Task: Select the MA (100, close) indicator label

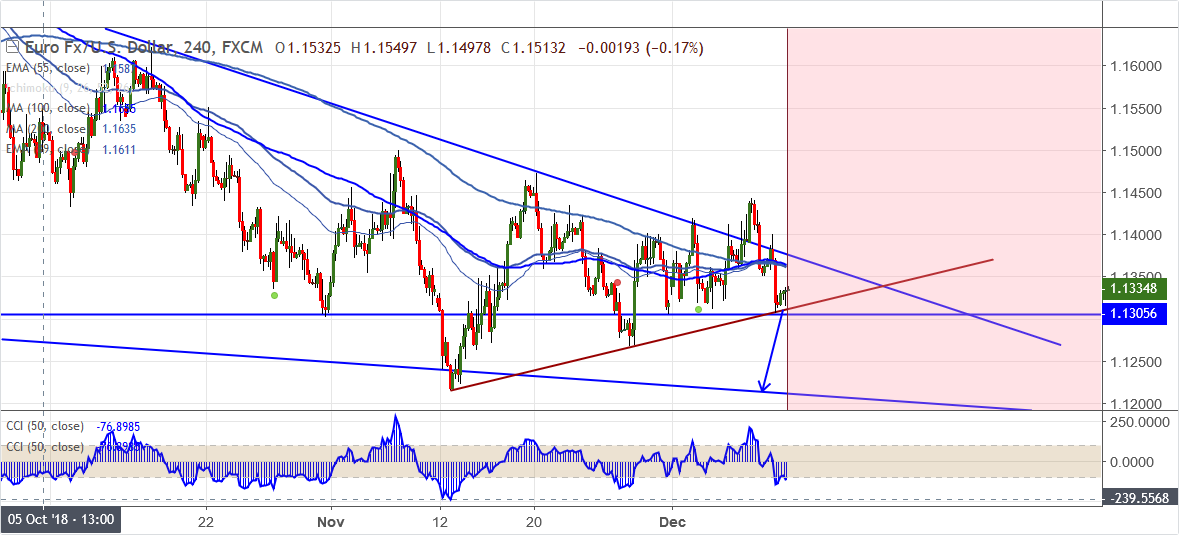Action: click(x=46, y=108)
